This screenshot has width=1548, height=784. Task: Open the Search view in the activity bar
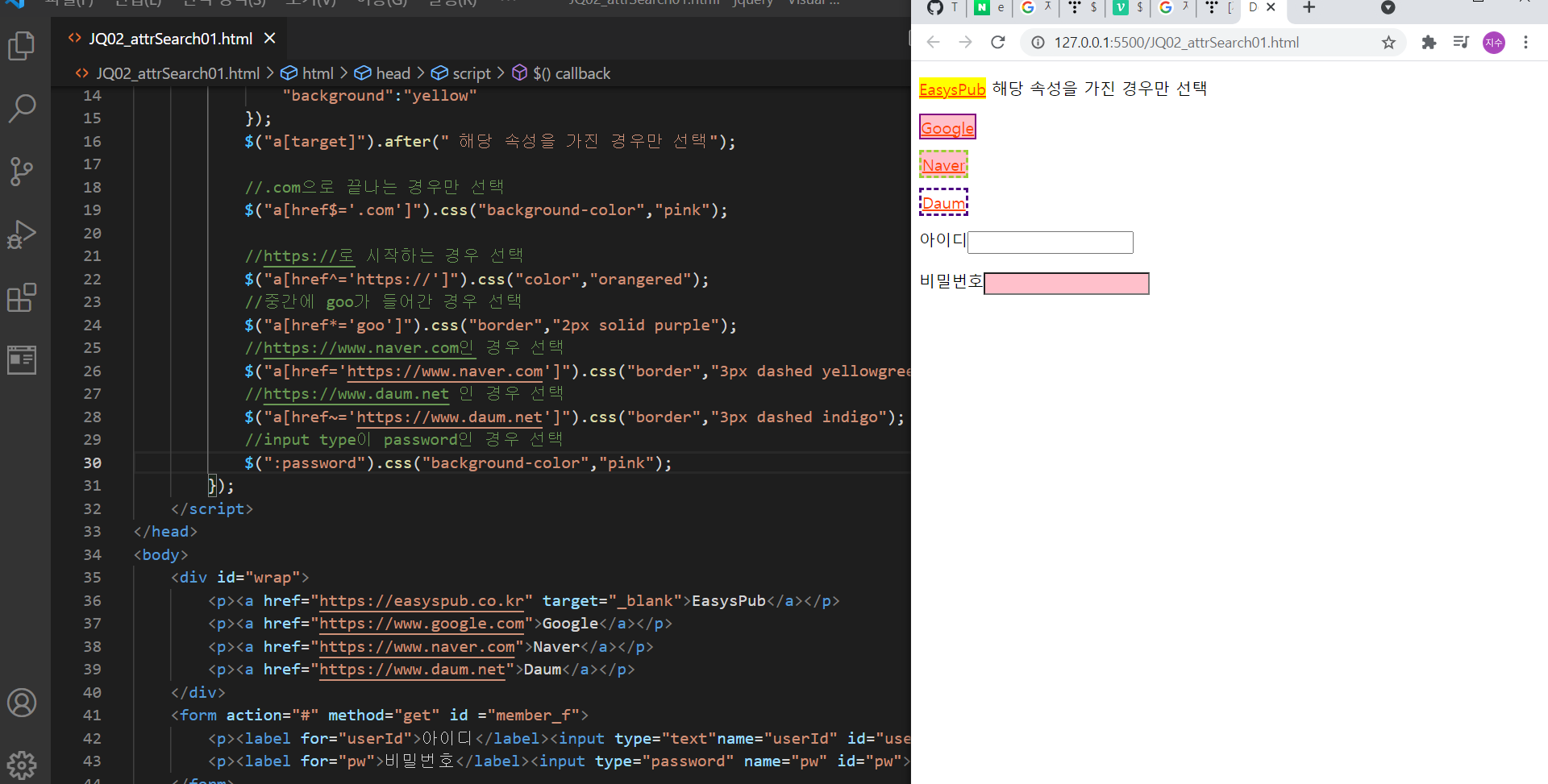pyautogui.click(x=22, y=108)
